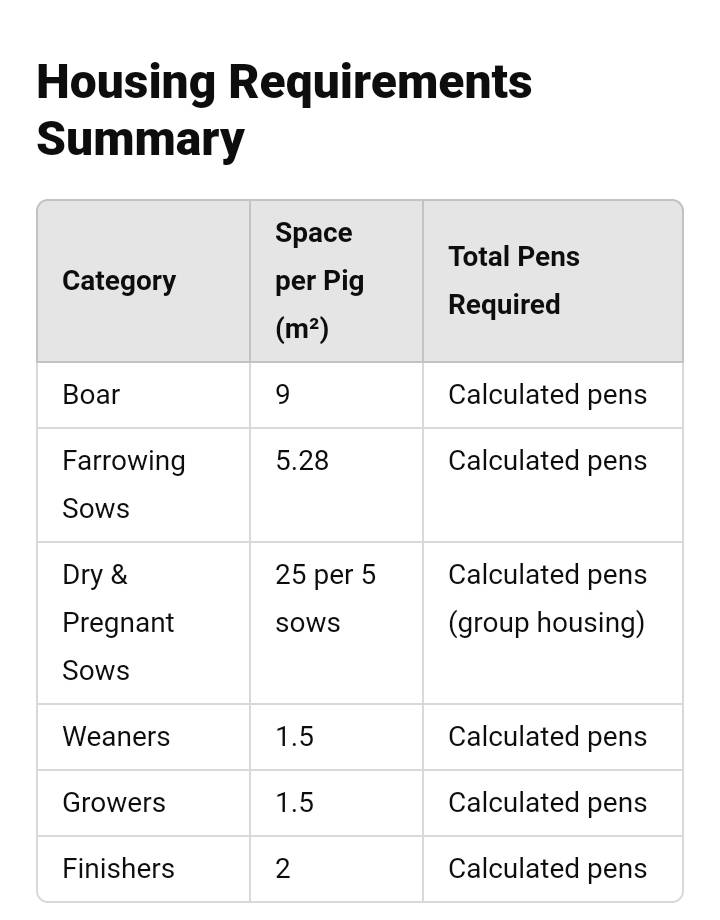Click the 25 per 5 sows cell
Screen dimensions: 720x920
point(325,598)
